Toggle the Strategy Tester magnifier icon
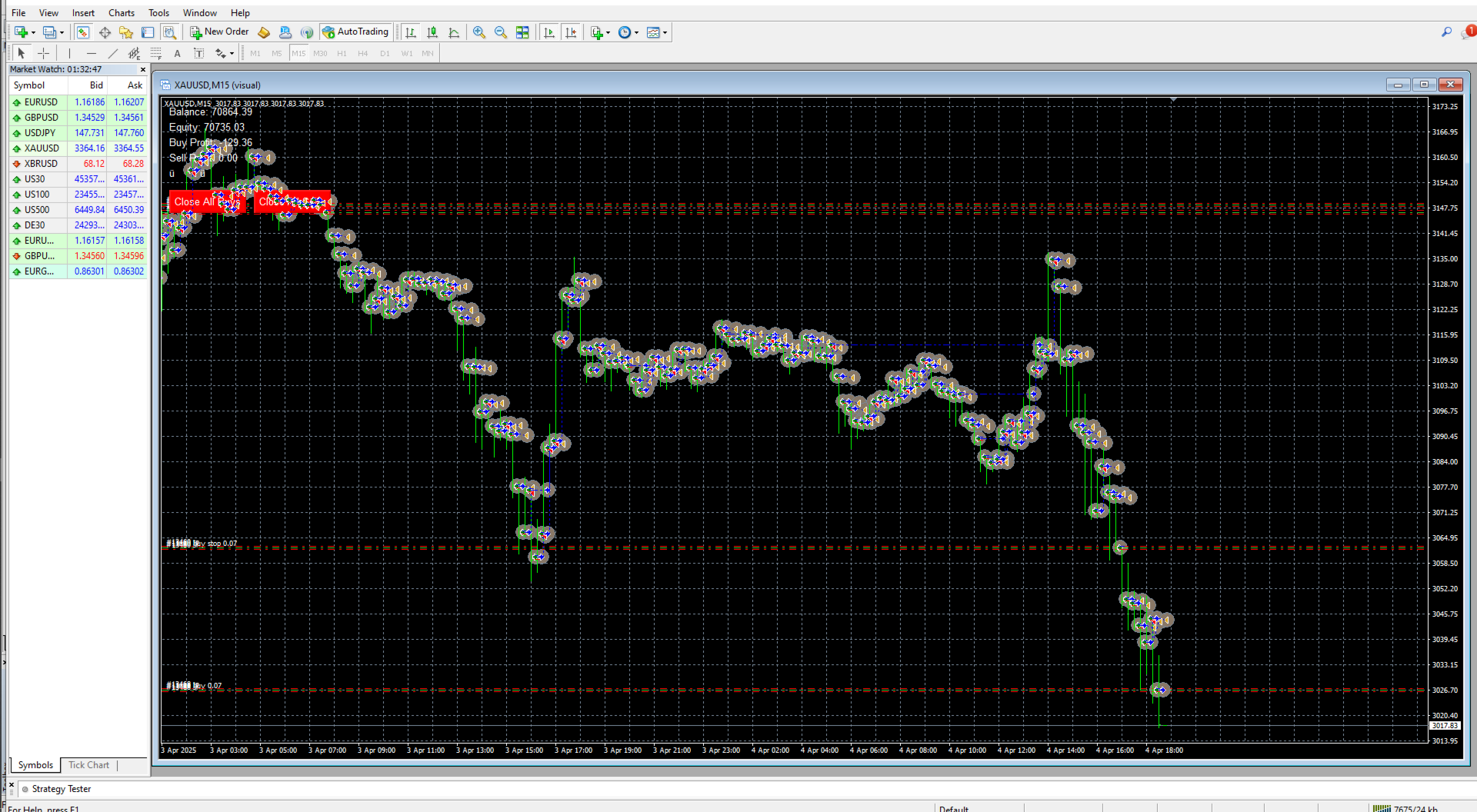This screenshot has height=812, width=1477. [169, 32]
